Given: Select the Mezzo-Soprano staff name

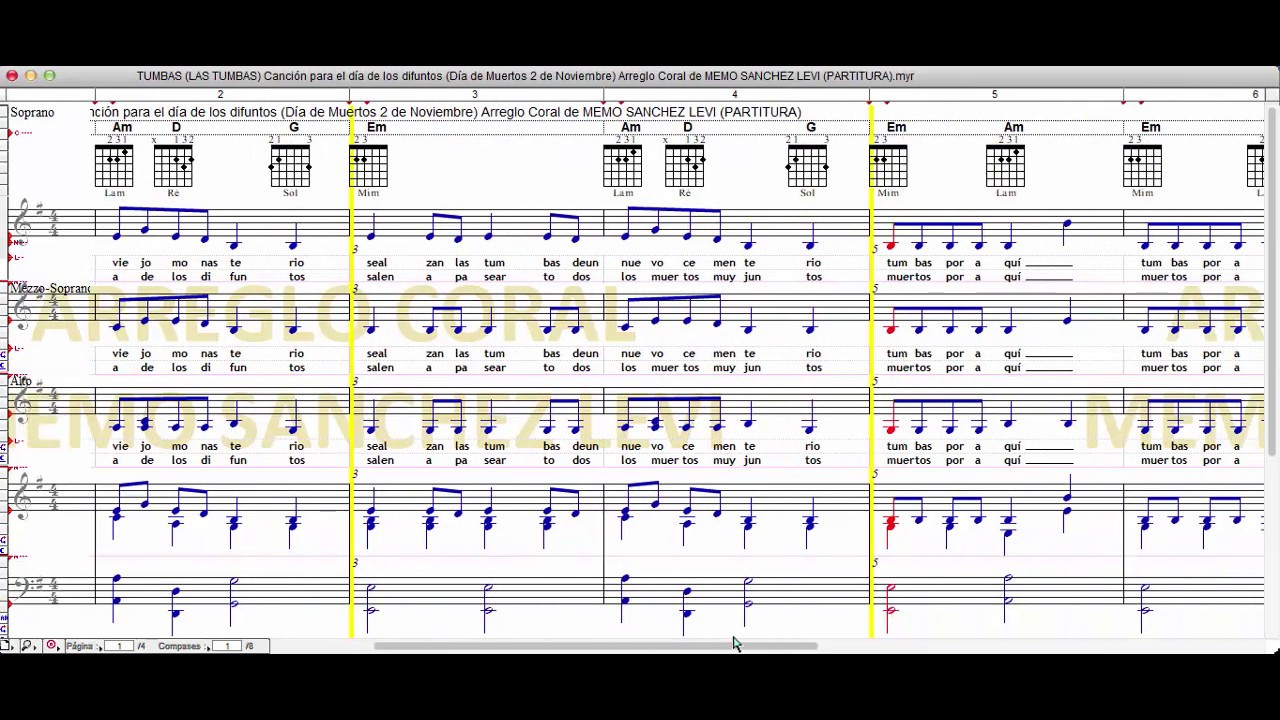Looking at the screenshot, I should tap(50, 288).
